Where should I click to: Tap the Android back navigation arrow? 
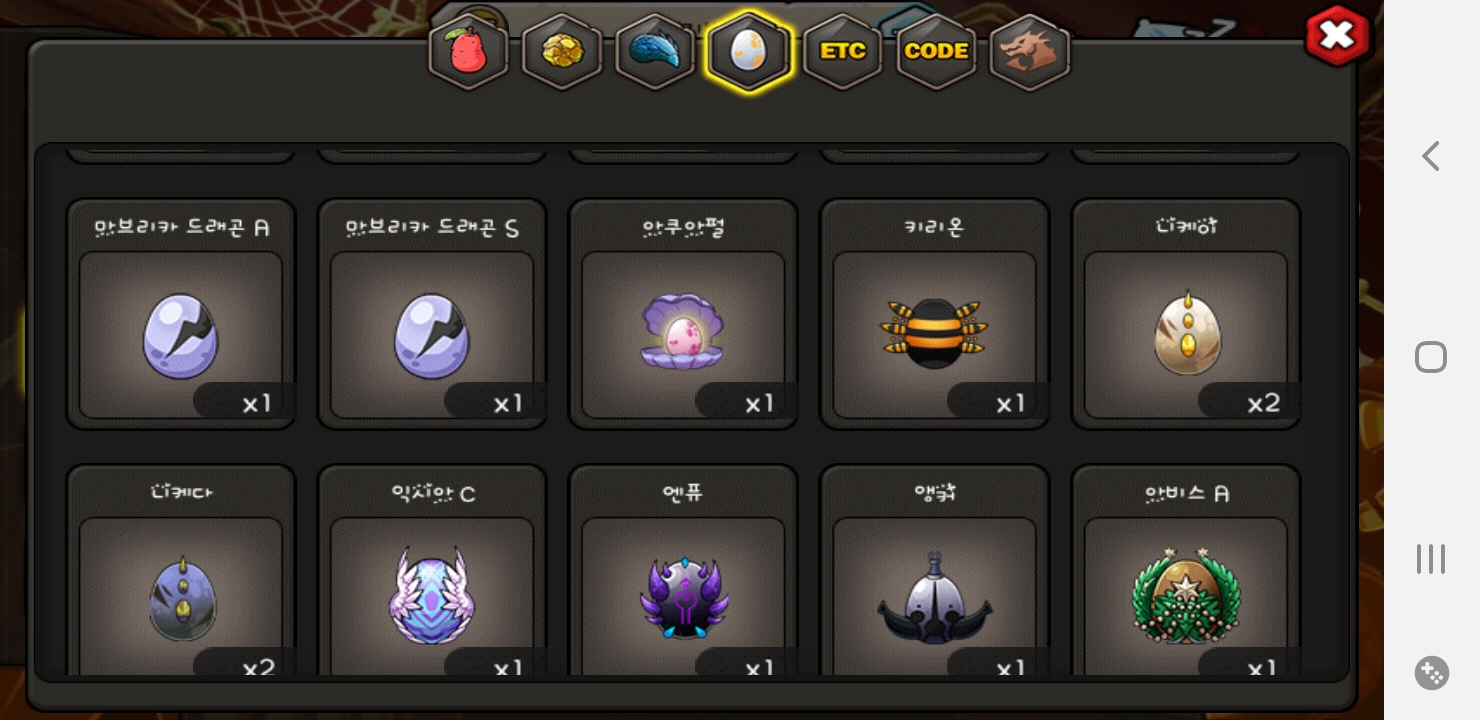click(x=1431, y=156)
